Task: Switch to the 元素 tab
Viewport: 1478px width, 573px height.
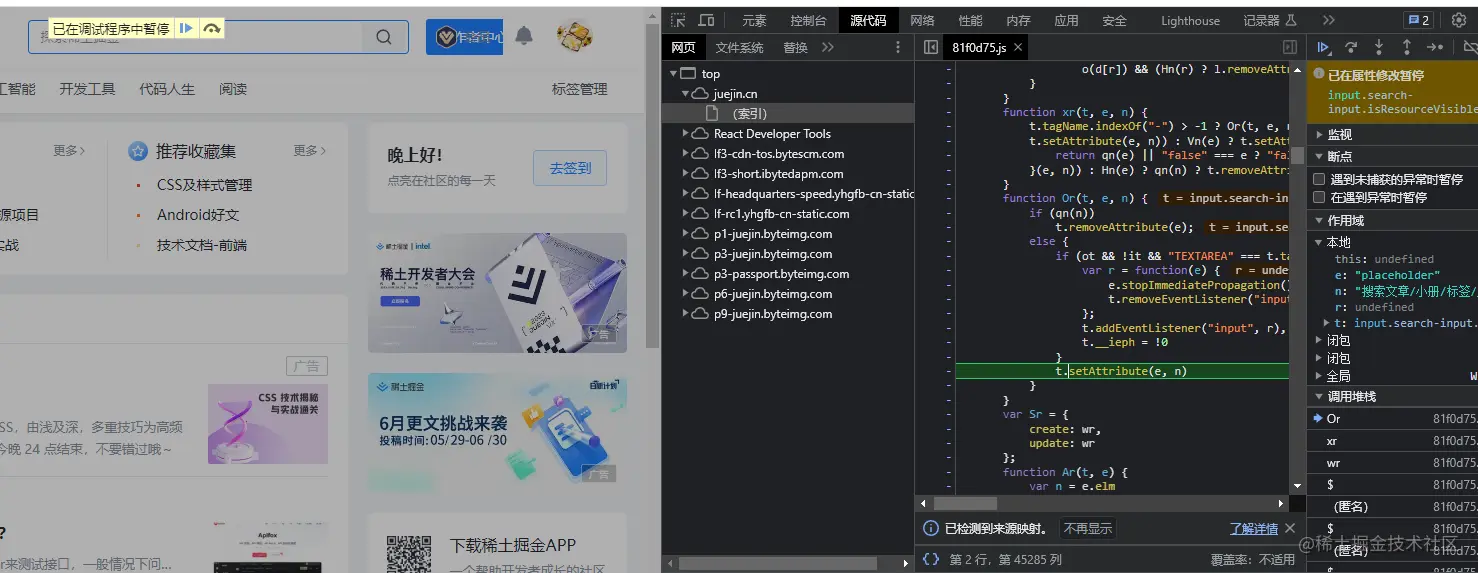Action: 754,20
